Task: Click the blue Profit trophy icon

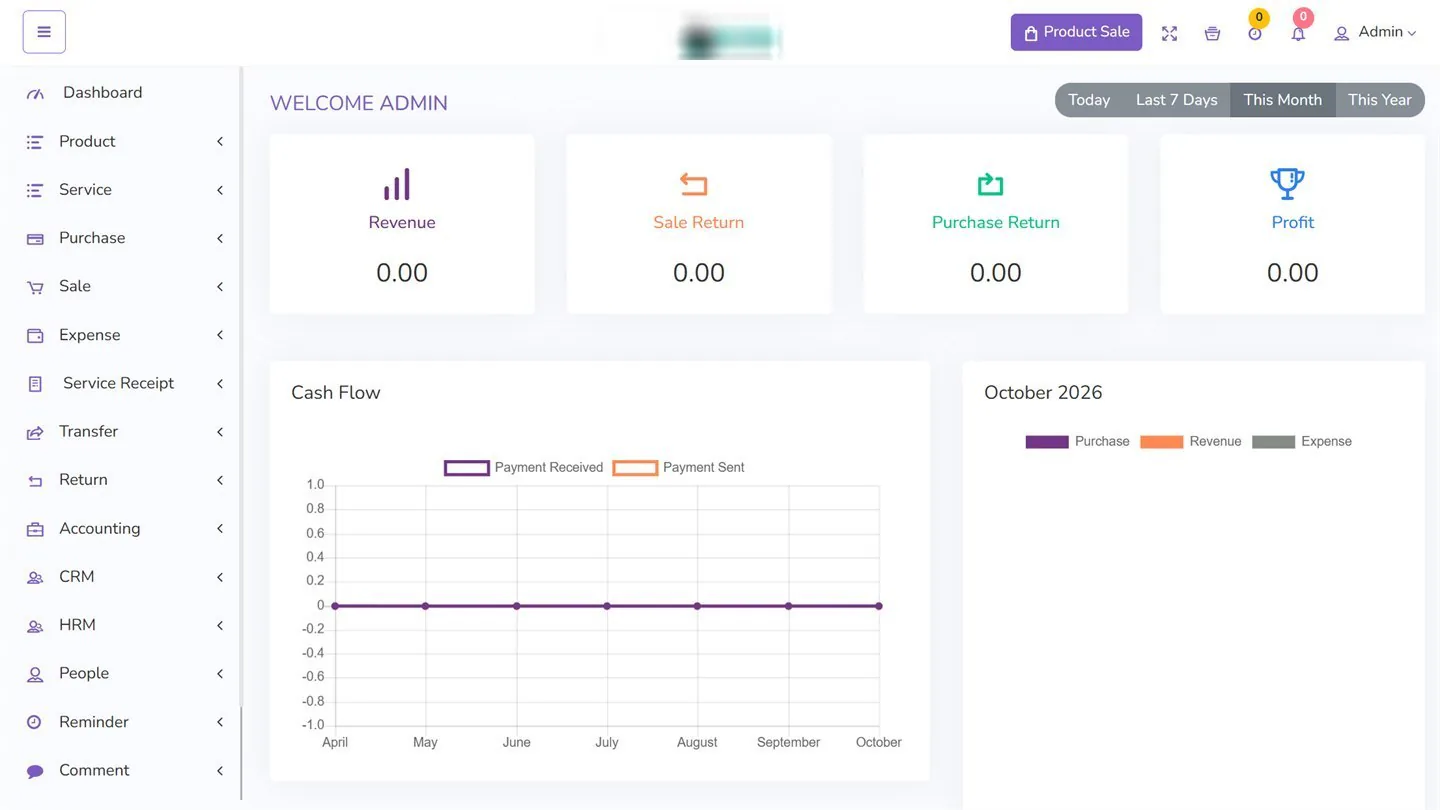Action: (1287, 183)
